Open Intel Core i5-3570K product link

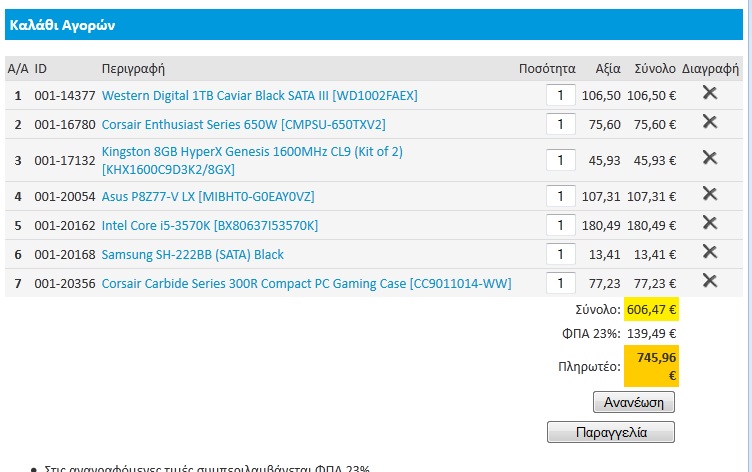coord(210,225)
